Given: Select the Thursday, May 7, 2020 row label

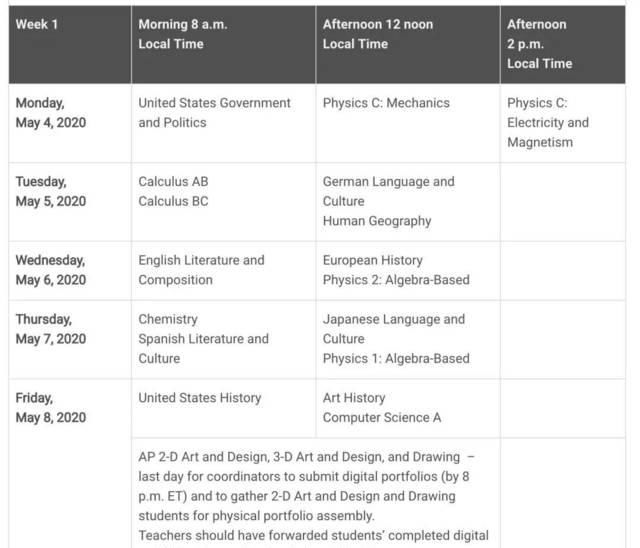Looking at the screenshot, I should (x=50, y=329).
